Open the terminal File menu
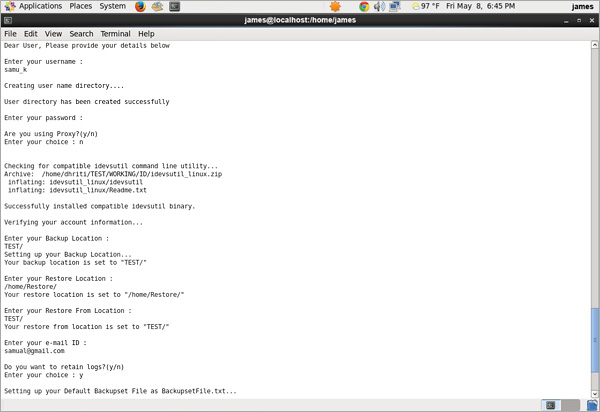This screenshot has height=412, width=600. (10, 34)
